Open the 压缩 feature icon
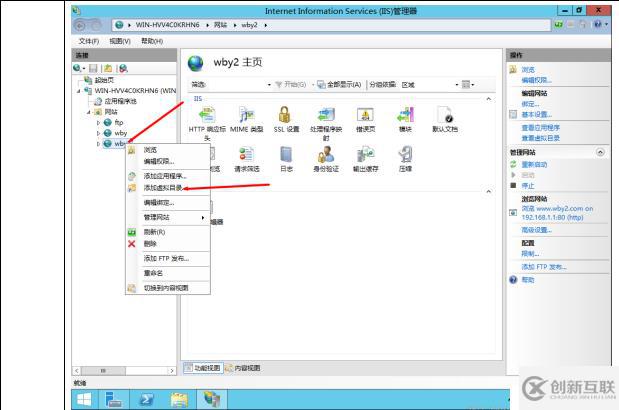619x410 pixels. [x=405, y=154]
